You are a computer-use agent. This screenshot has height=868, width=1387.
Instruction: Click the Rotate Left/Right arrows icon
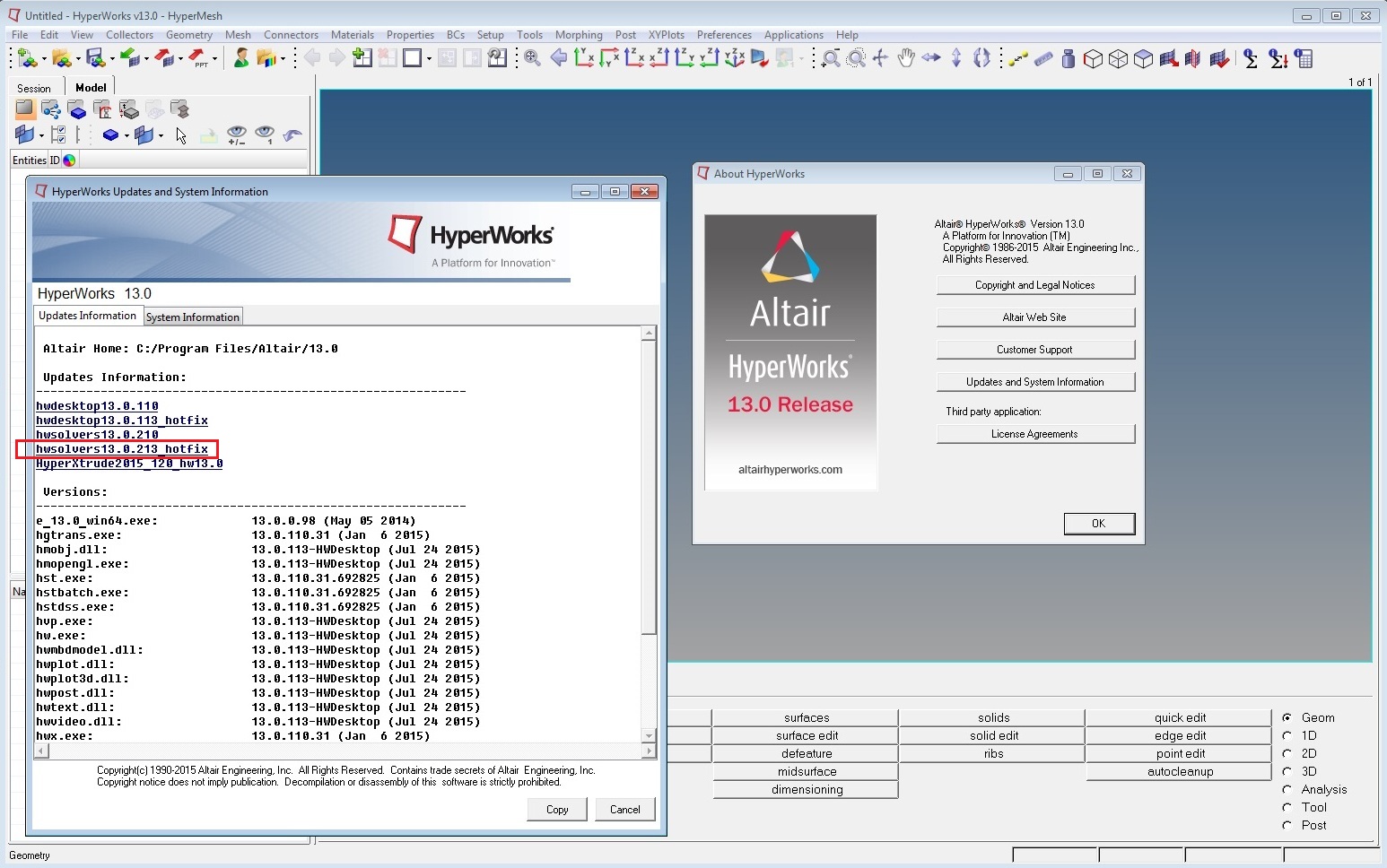931,58
